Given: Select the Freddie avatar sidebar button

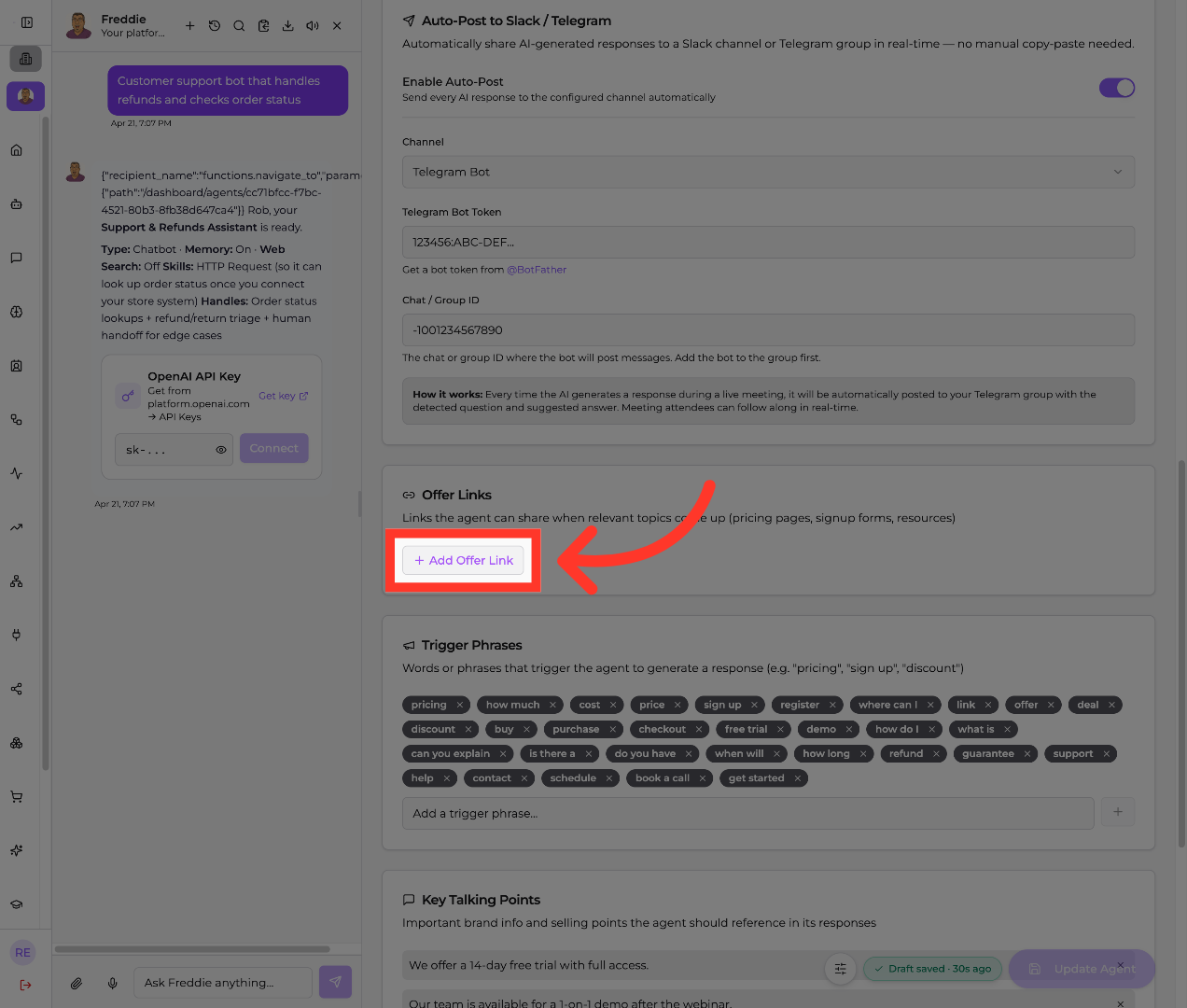Looking at the screenshot, I should click(26, 96).
